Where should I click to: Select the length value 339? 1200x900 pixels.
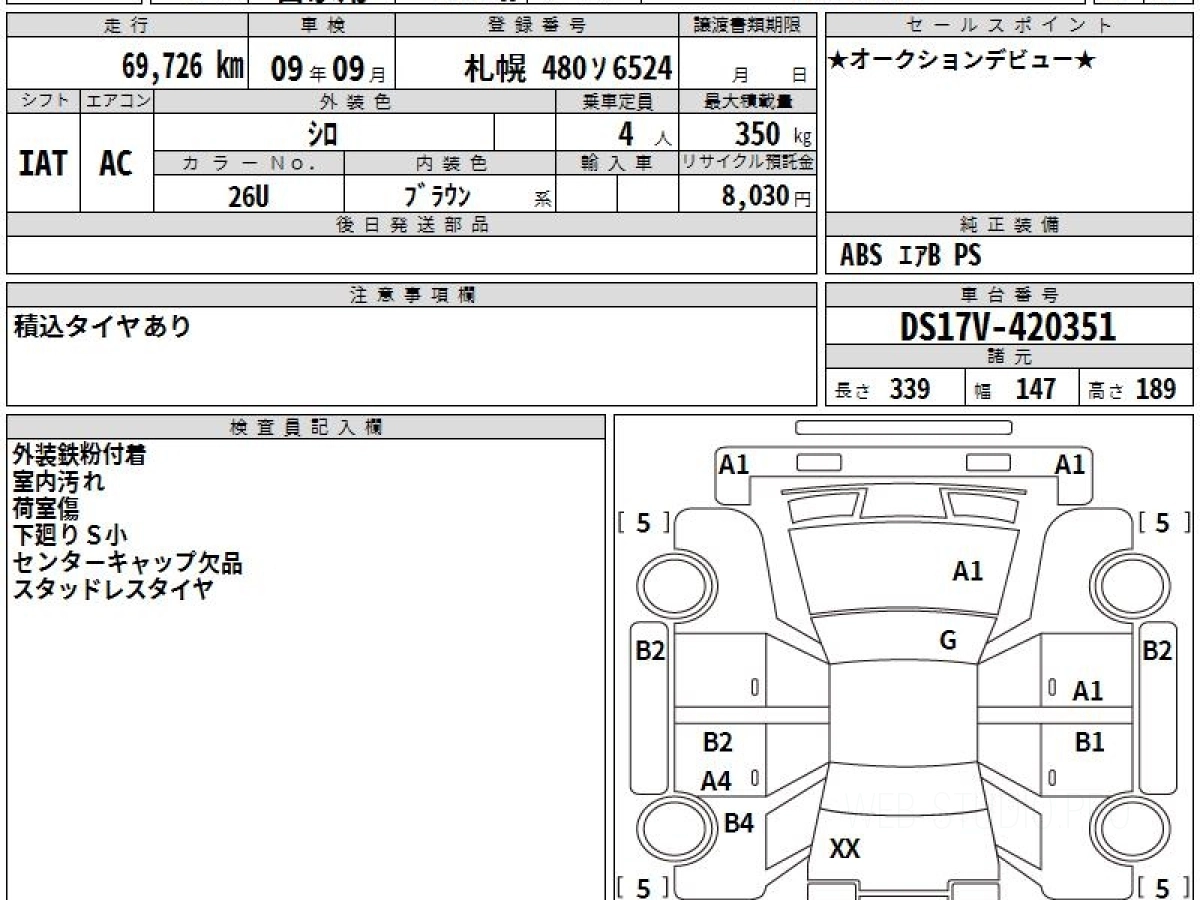(910, 389)
